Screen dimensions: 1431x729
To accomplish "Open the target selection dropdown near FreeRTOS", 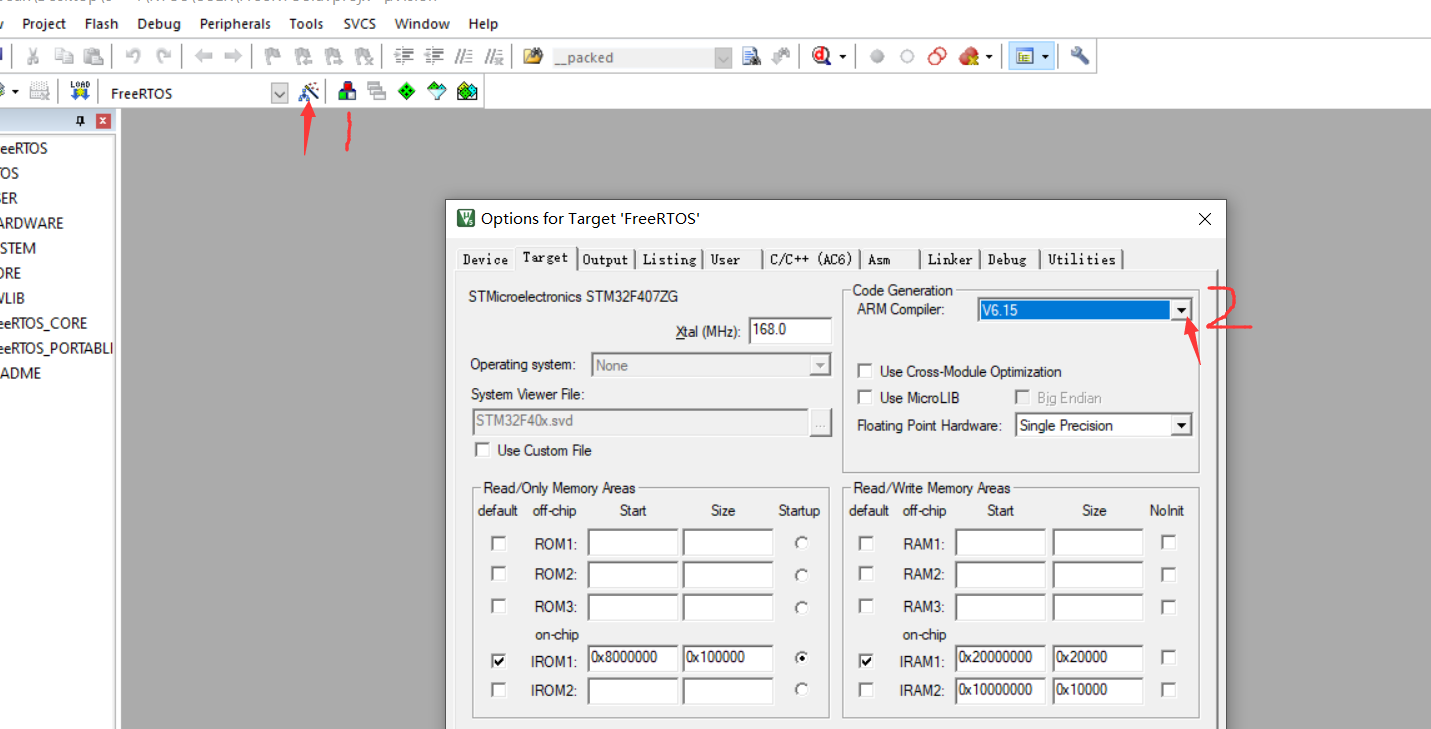I will tap(279, 92).
